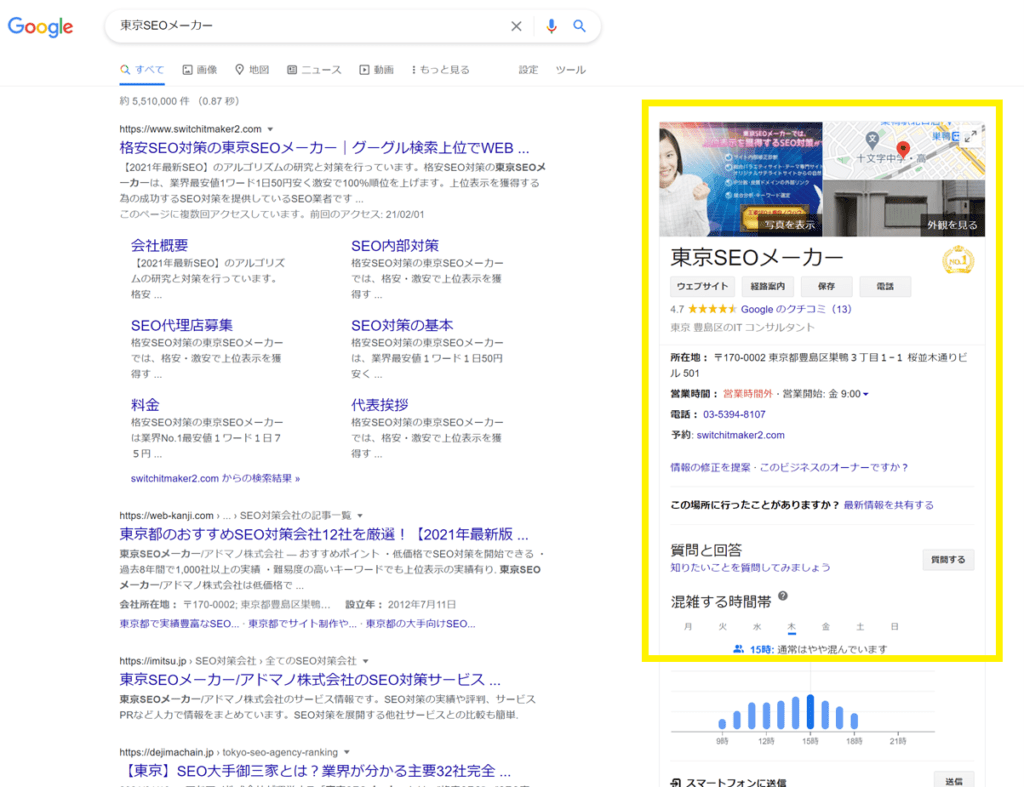Open 東京都のおすすめSEO対策会社12社を厳選 result
Viewport: 1024px width, 787px height.
[324, 534]
